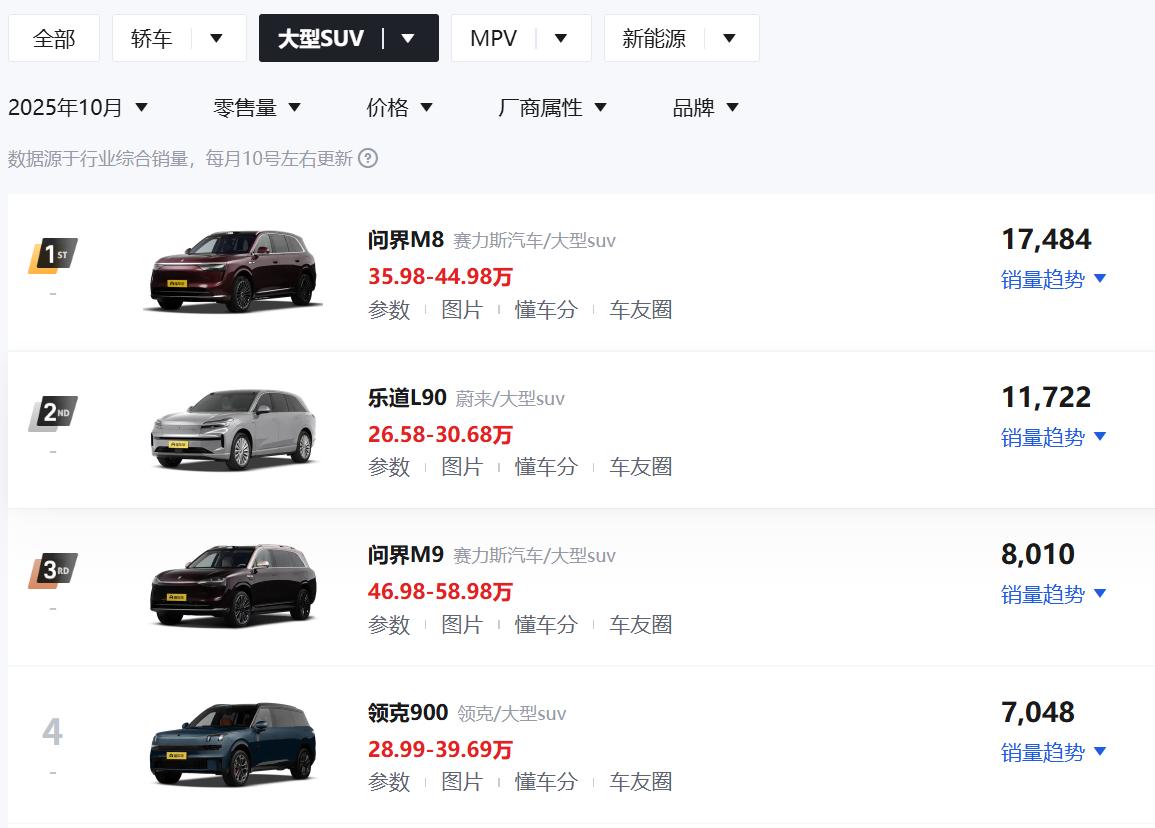Click the help question mark icon

click(368, 158)
